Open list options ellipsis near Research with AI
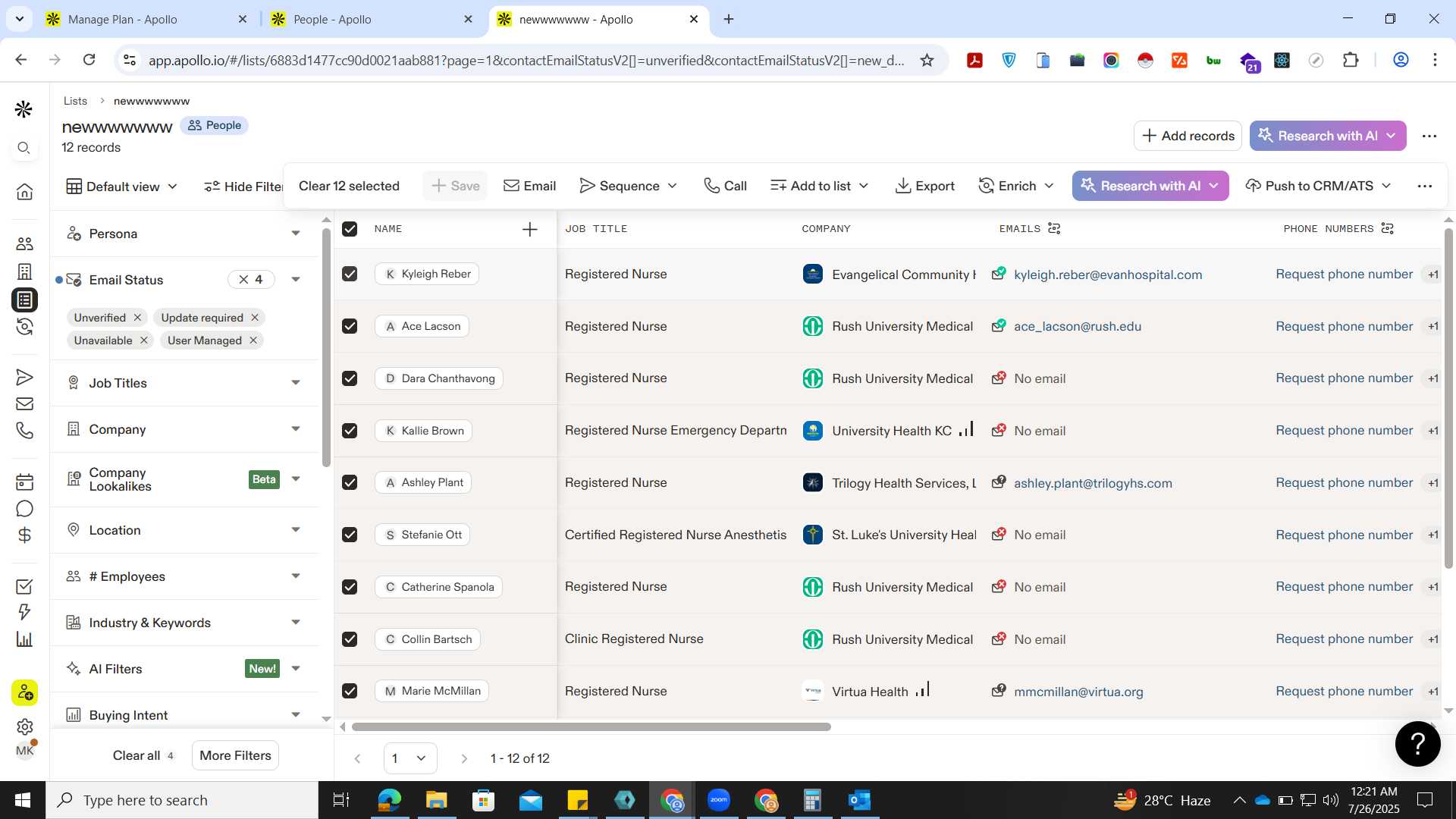The image size is (1456, 819). pyautogui.click(x=1429, y=136)
